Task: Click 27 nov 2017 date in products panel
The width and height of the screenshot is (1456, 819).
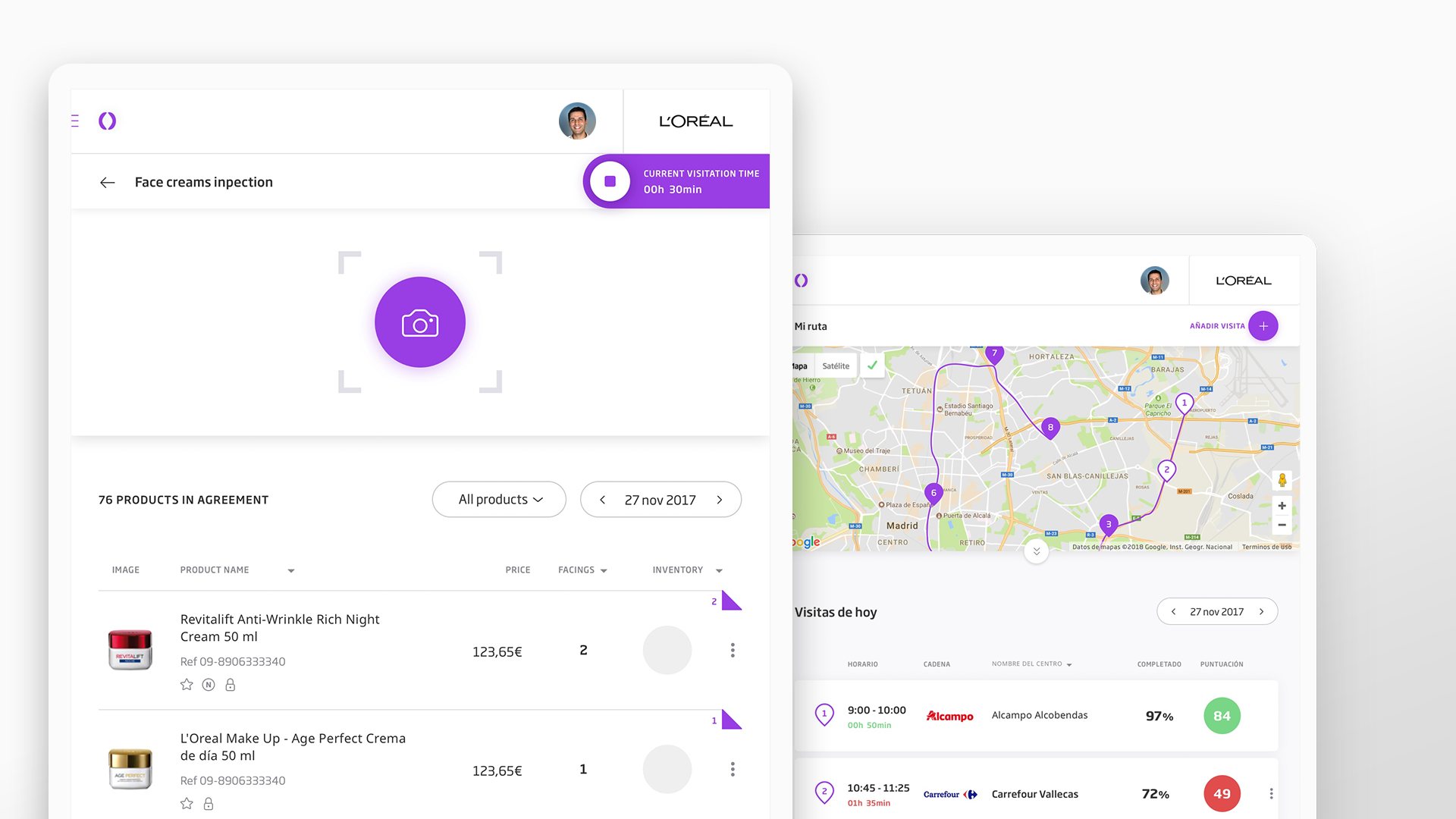Action: [660, 500]
